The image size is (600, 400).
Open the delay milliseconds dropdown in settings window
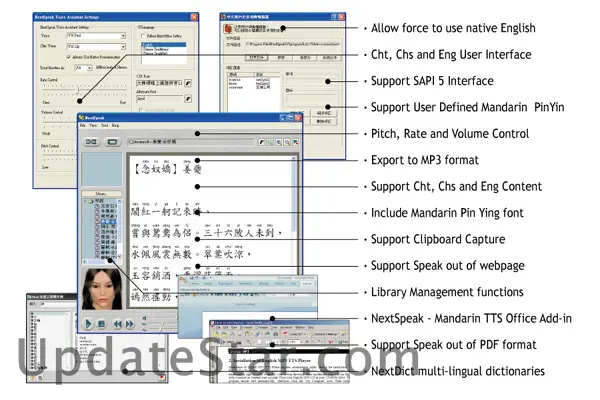coord(90,68)
